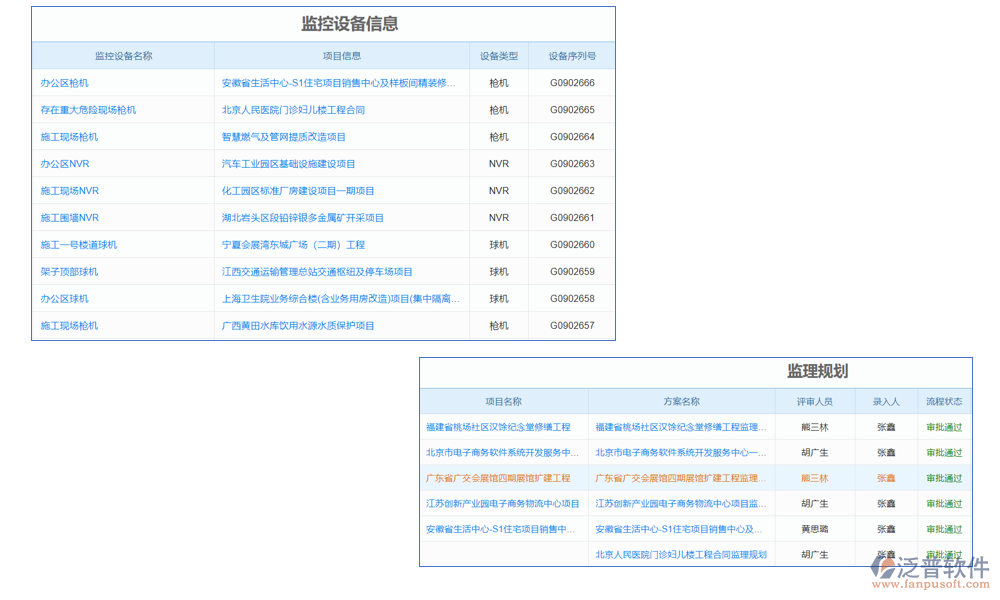Open the 施工围墙NVR device details

pos(64,217)
